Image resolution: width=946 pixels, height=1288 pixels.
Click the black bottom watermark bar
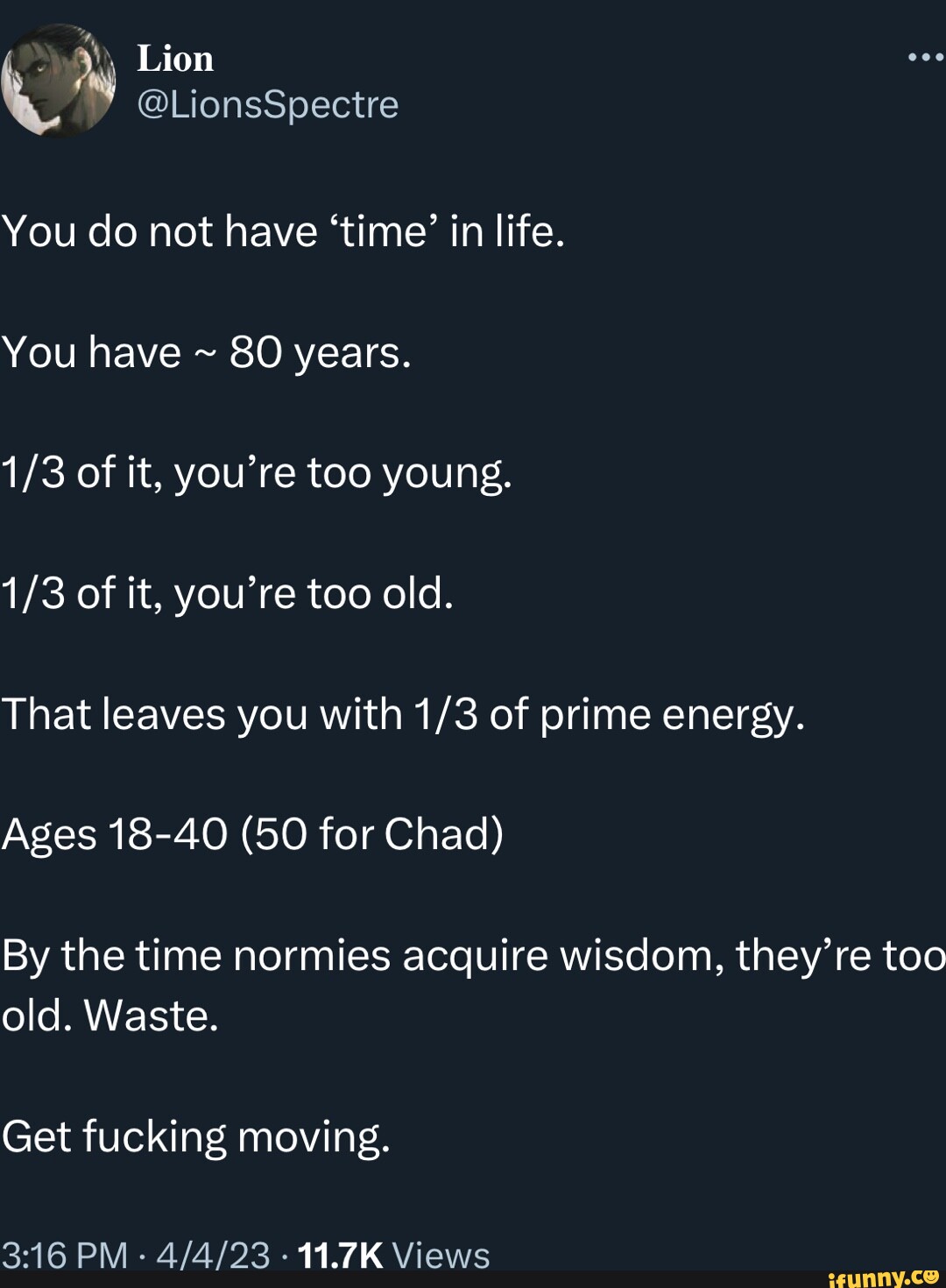click(473, 1279)
